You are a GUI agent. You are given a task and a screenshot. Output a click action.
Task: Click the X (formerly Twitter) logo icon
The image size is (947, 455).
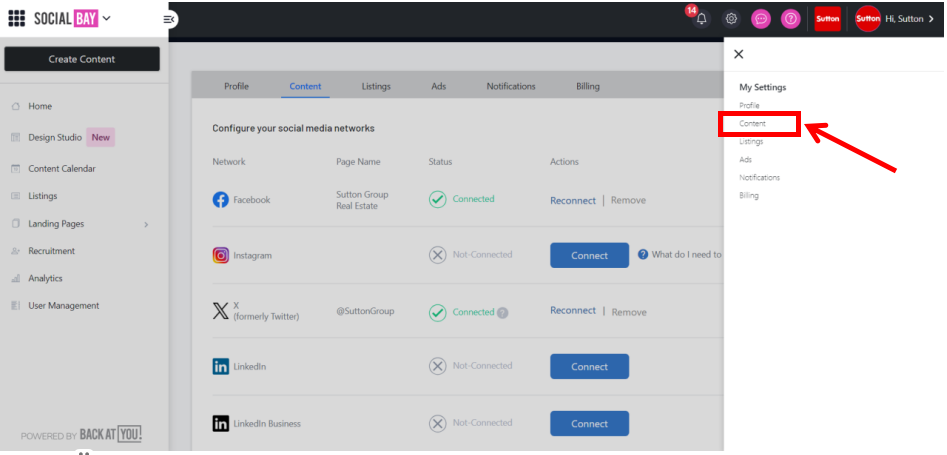(x=220, y=311)
